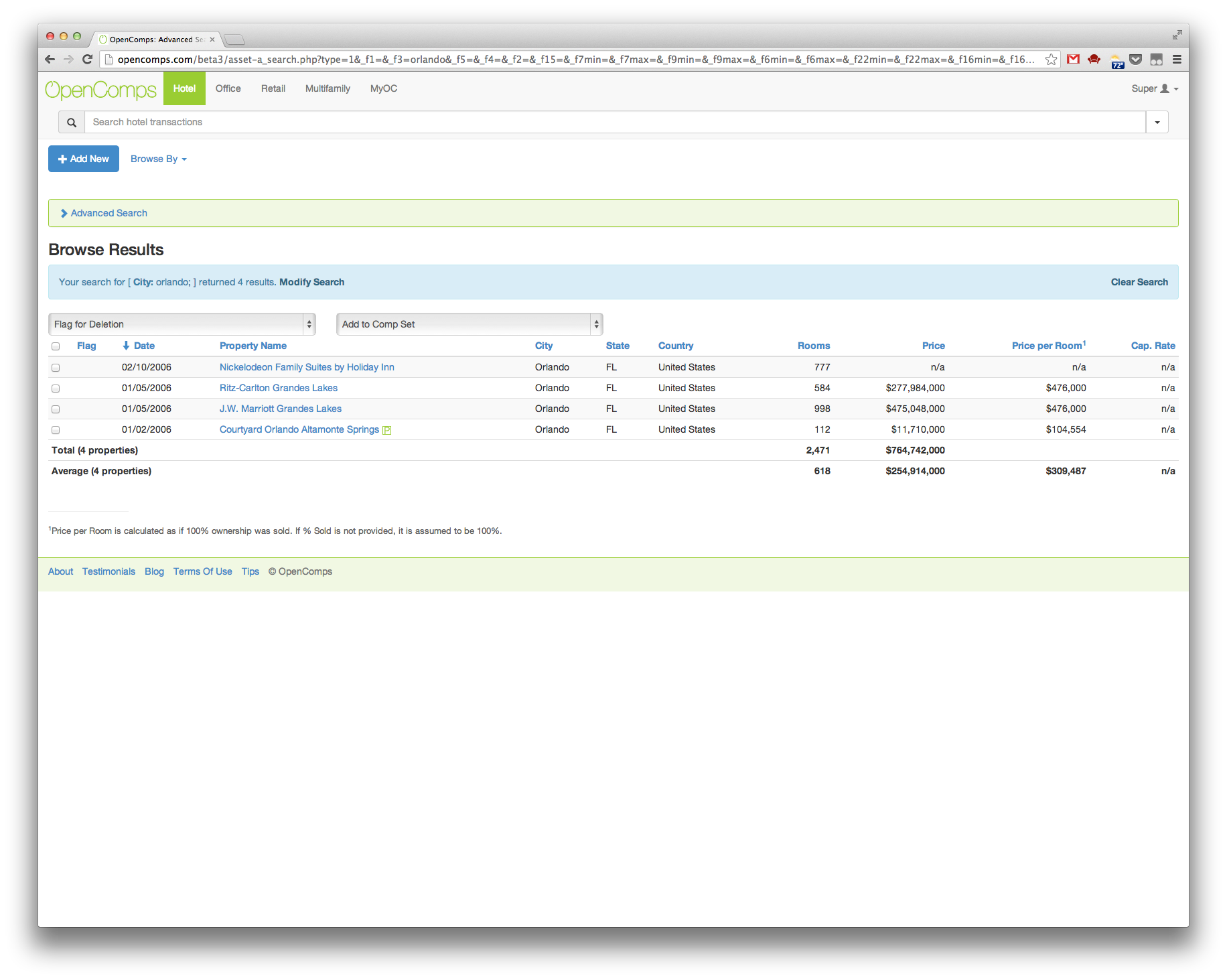Click green note icon beside Courtyard Orlando
1227x980 pixels.
click(386, 430)
